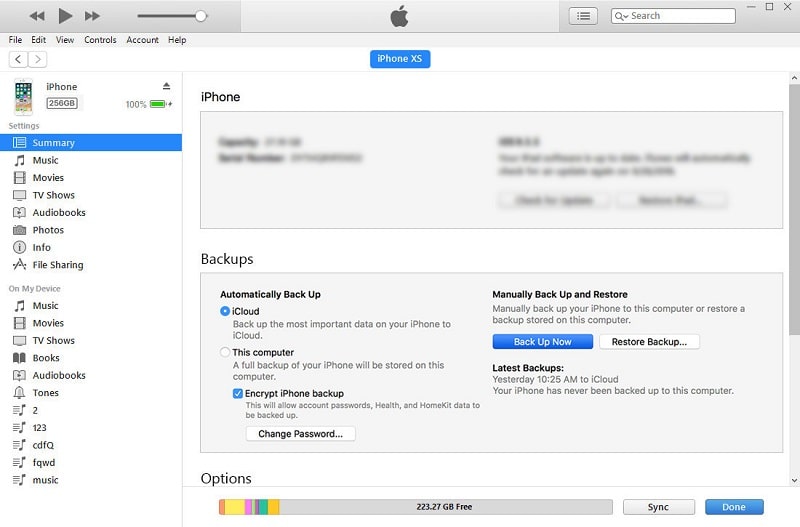Click the rewind previous track button
Viewport: 800px width, 527px height.
tap(37, 16)
